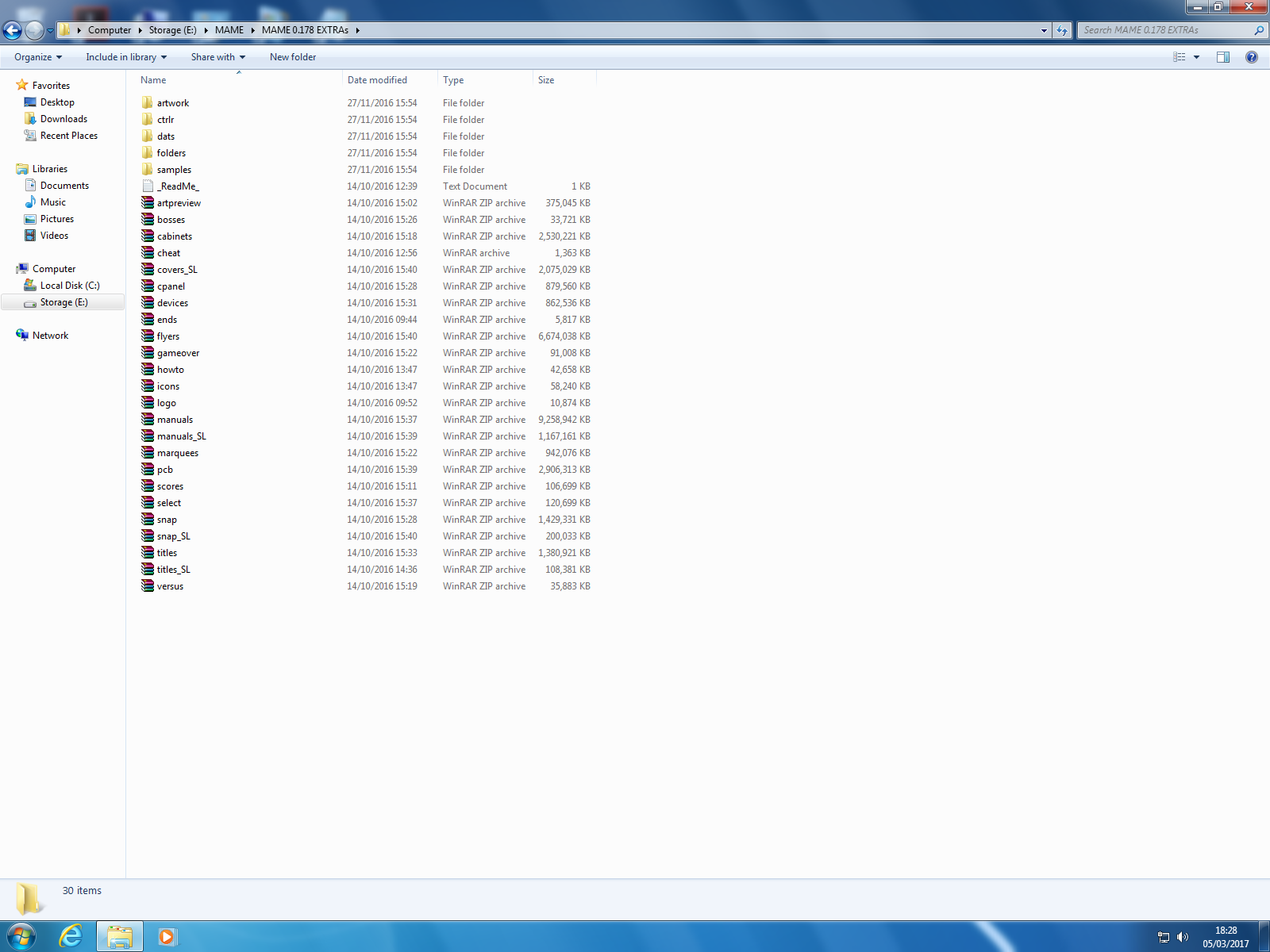Select Favorites in the navigation pane
The height and width of the screenshot is (952, 1270).
tap(51, 86)
